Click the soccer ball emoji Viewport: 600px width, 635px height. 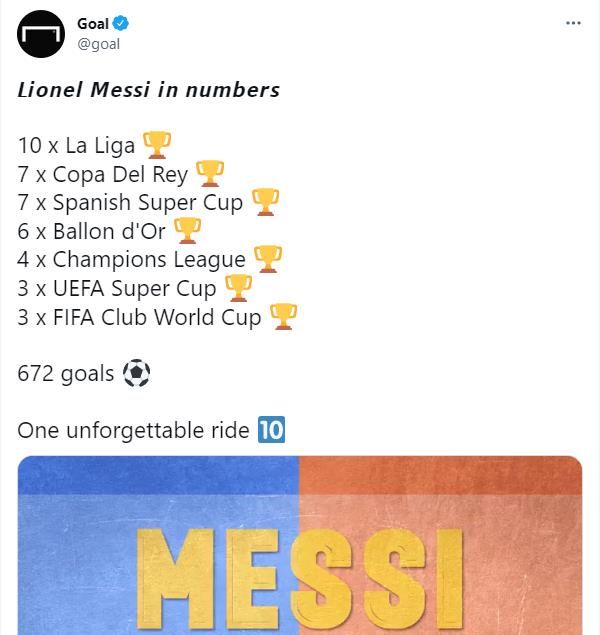point(136,374)
